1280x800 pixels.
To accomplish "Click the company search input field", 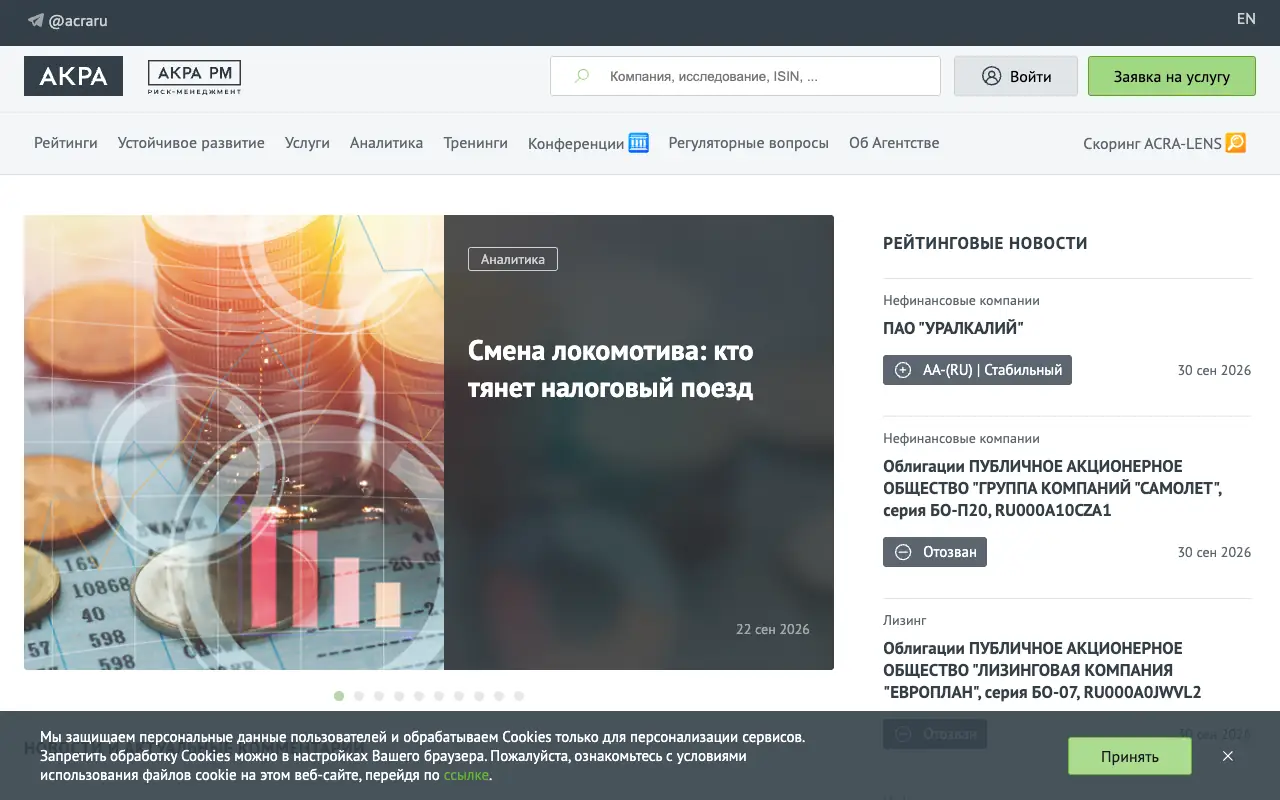I will (x=745, y=76).
